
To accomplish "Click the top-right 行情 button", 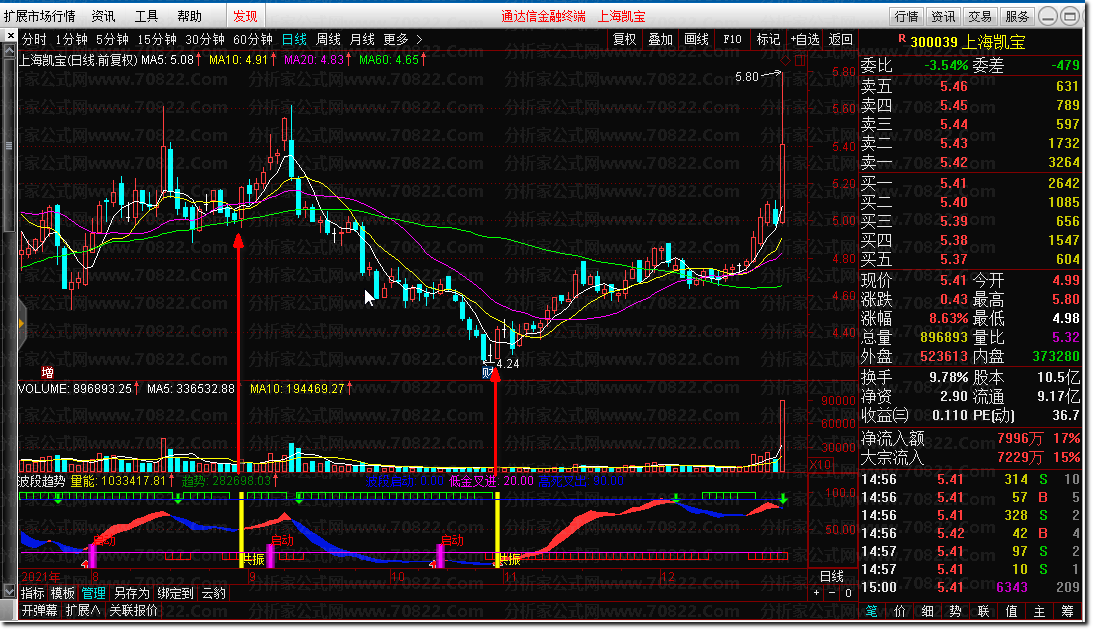I will pos(906,16).
